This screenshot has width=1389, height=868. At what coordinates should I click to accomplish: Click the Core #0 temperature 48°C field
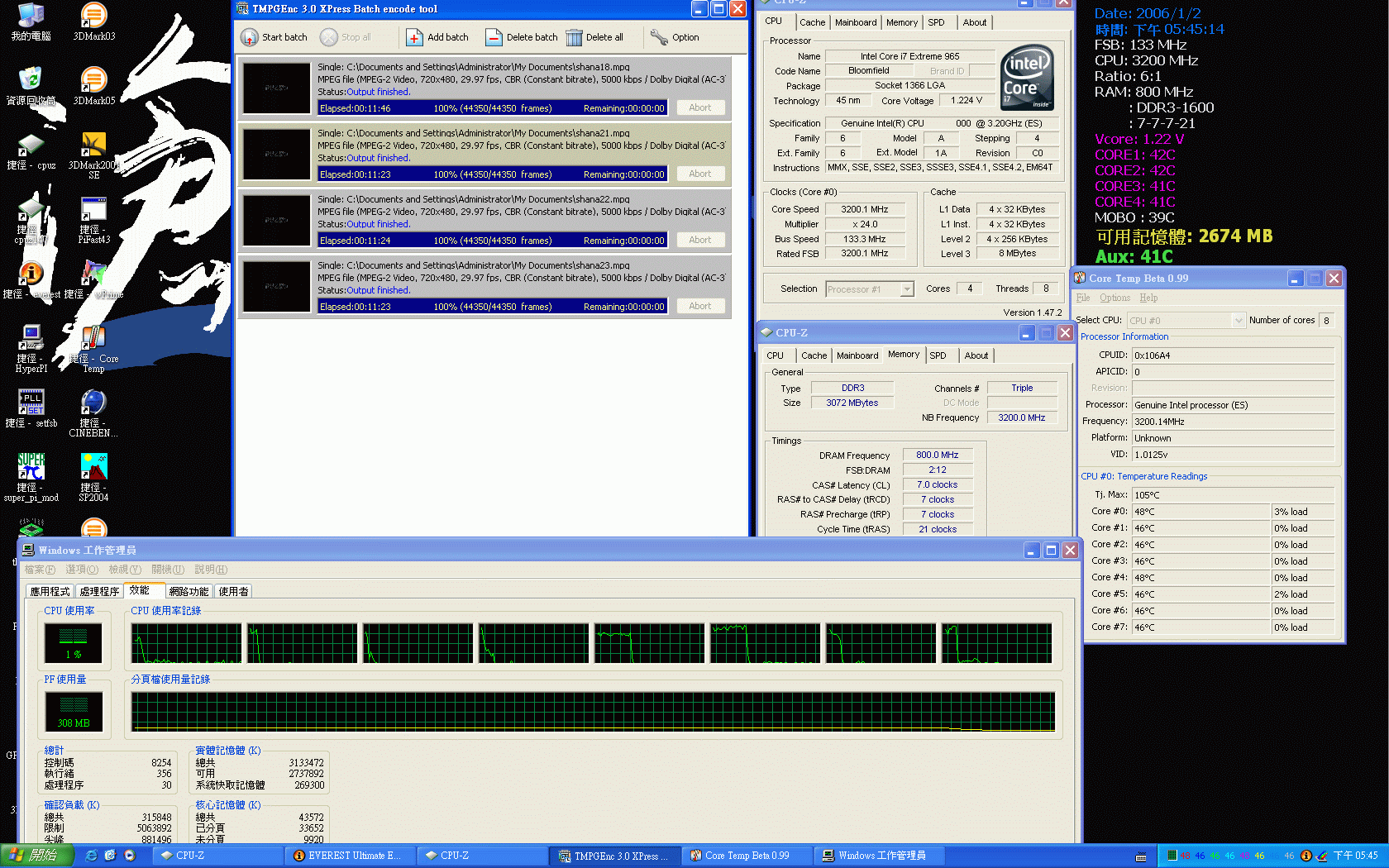point(1200,512)
